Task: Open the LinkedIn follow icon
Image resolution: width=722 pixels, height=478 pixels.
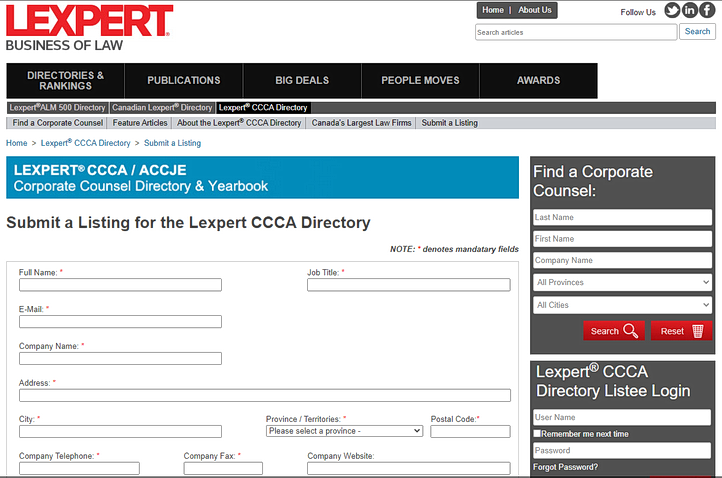Action: (689, 10)
